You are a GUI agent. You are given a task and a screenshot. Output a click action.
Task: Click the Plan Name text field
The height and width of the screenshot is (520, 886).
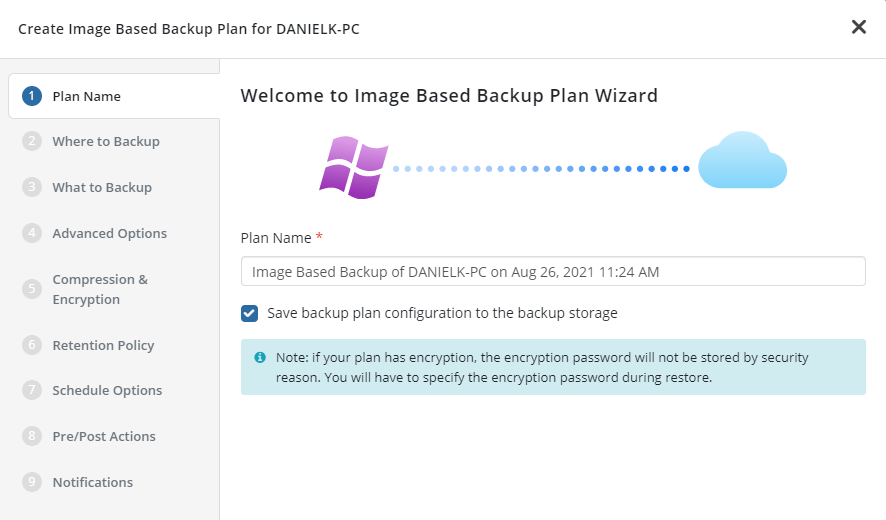point(553,272)
